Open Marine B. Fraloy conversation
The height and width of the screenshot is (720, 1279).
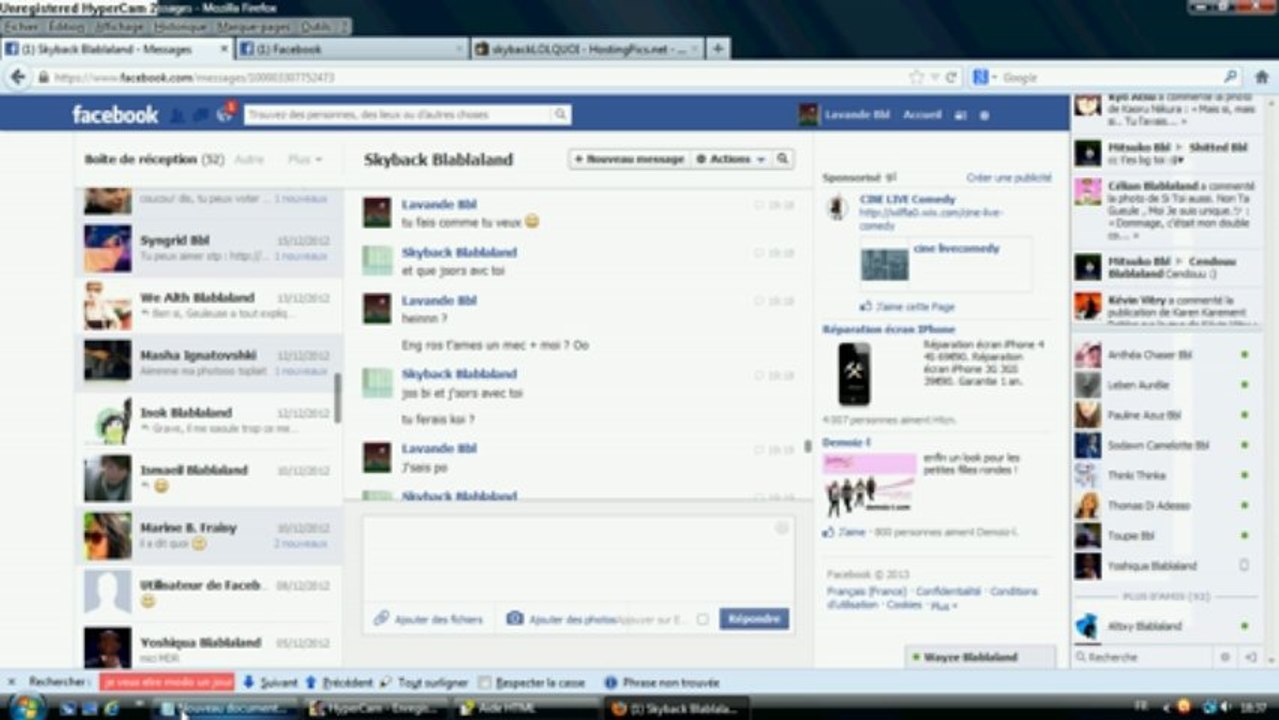[x=209, y=535]
